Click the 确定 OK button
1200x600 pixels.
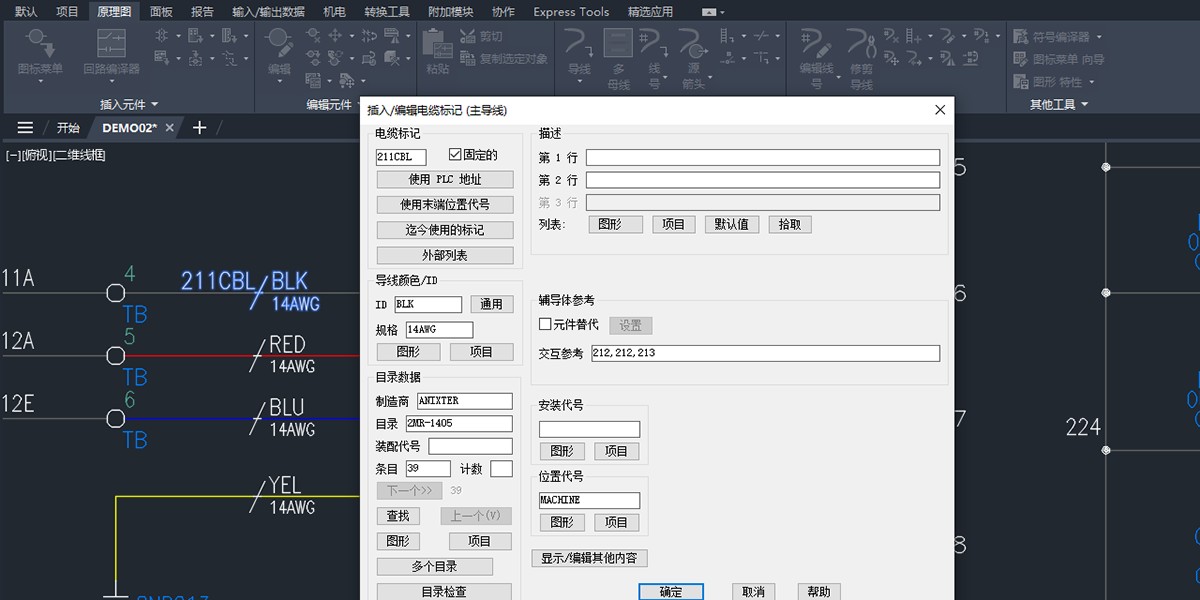point(670,591)
